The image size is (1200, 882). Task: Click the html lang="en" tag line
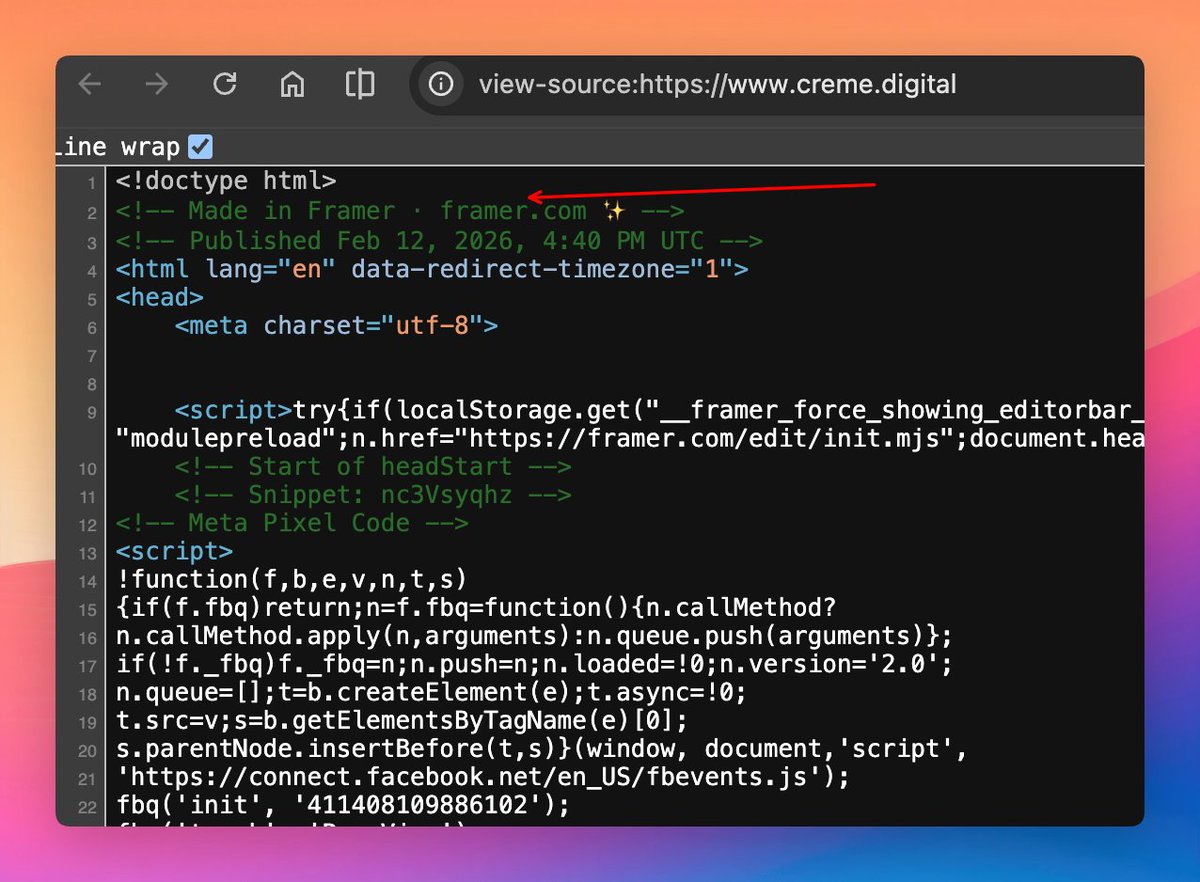[x=432, y=270]
